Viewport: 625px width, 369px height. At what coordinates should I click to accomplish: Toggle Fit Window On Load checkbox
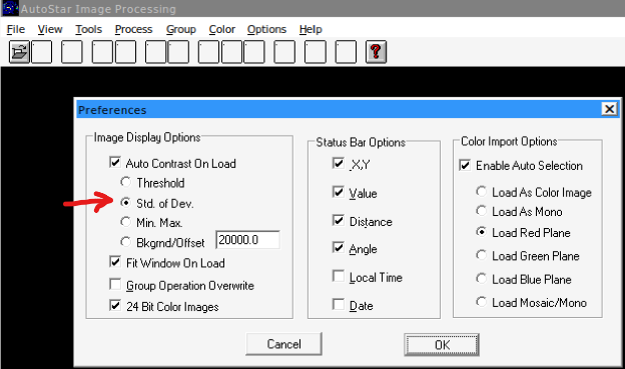click(115, 262)
